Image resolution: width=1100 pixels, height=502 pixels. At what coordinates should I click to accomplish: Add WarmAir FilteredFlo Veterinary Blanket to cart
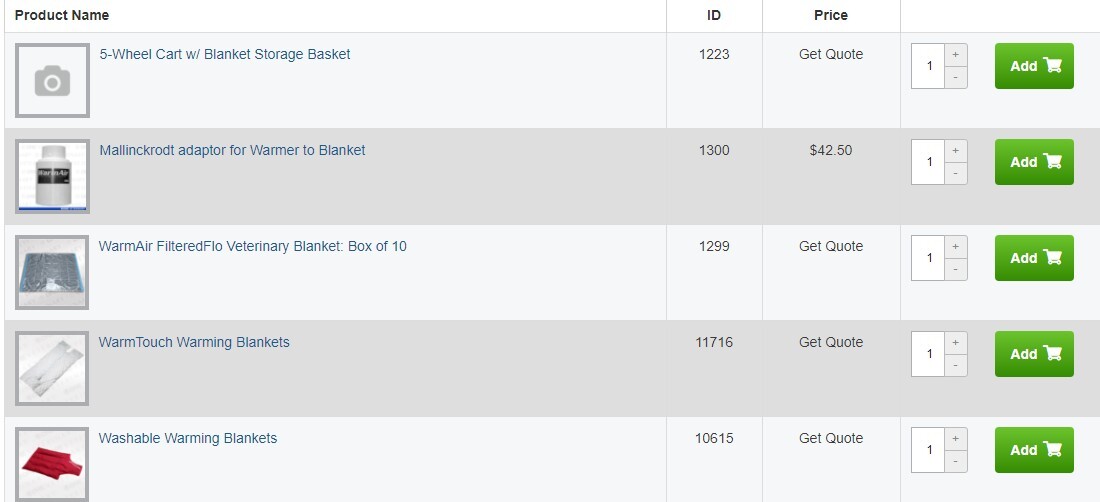click(1034, 258)
